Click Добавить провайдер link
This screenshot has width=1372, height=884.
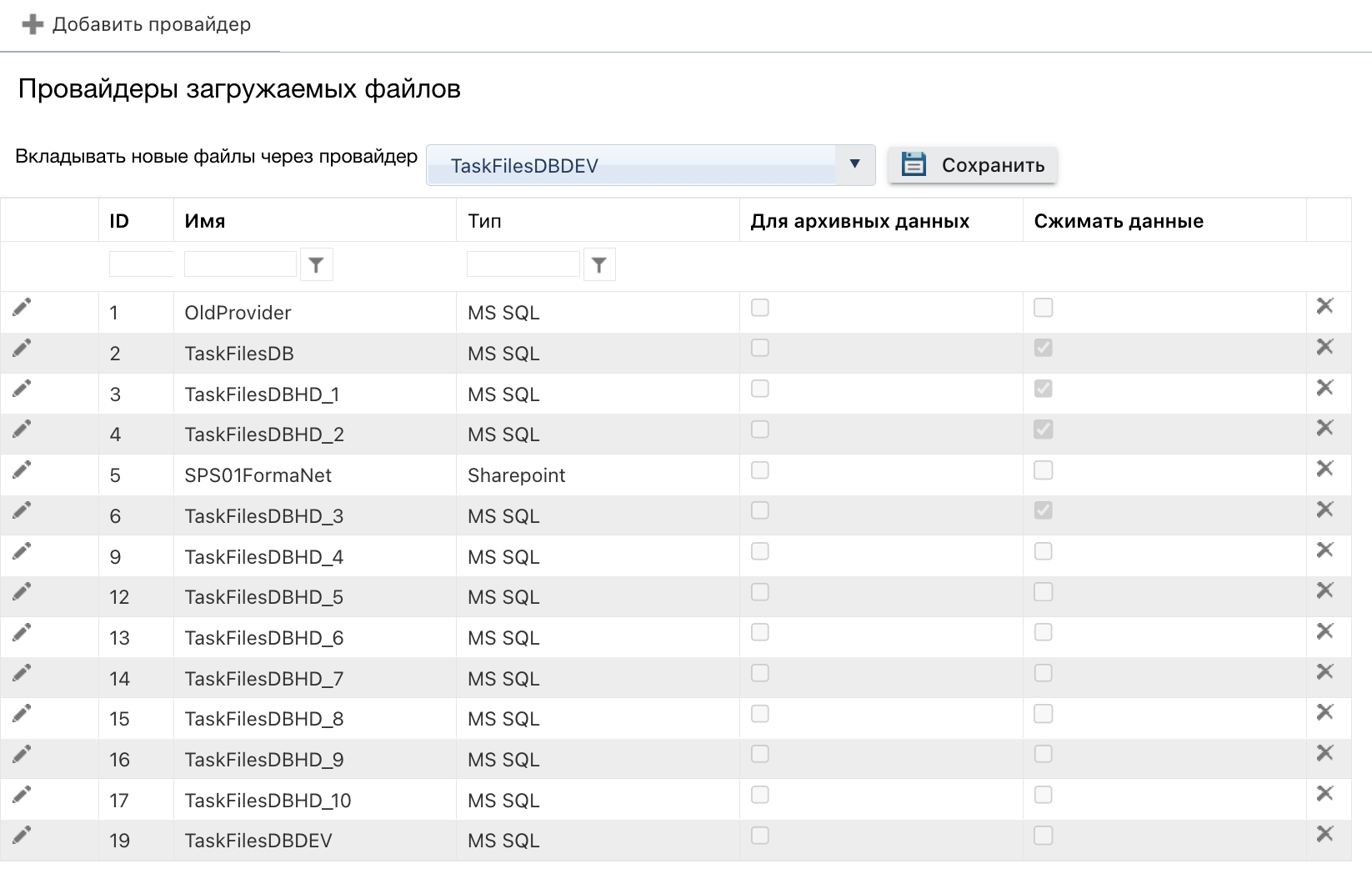tap(151, 25)
